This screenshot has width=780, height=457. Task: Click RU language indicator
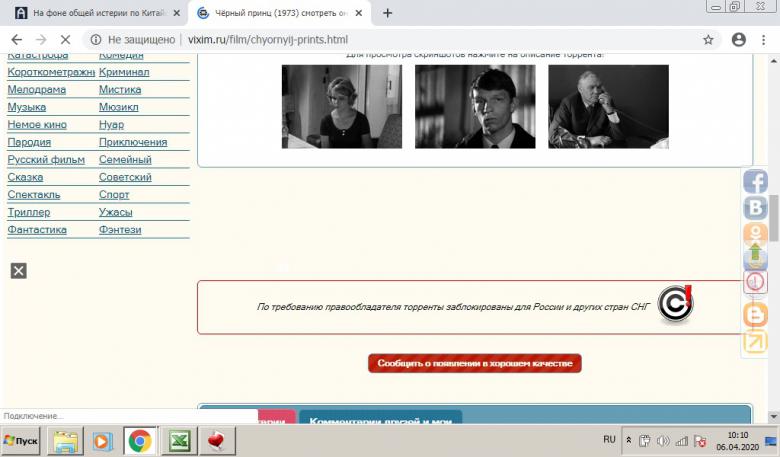tap(609, 440)
